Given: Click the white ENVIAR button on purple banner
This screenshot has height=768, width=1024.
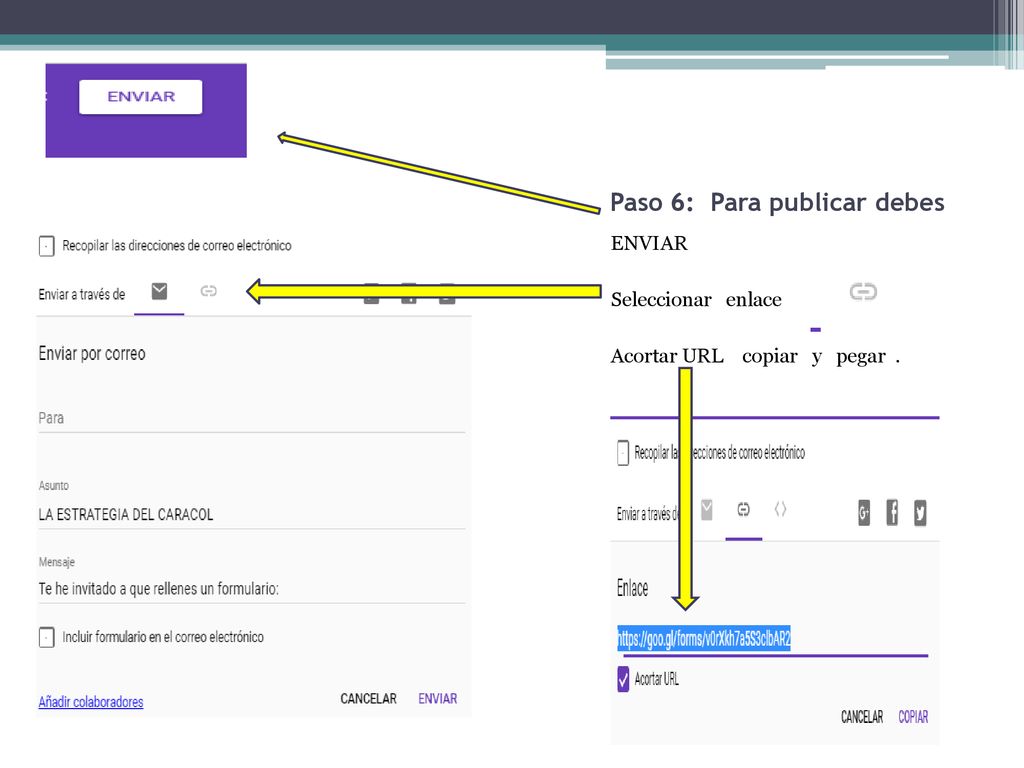Looking at the screenshot, I should coord(140,97).
